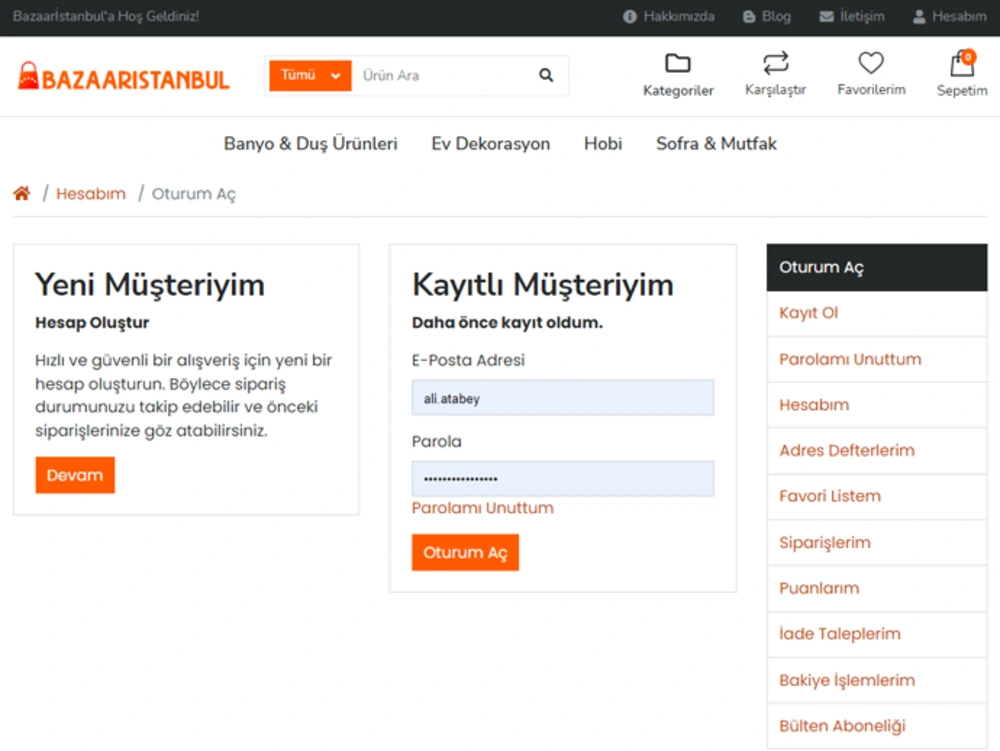Open Bülten Aboneliği in sidebar
1000x751 pixels.
[x=876, y=726]
